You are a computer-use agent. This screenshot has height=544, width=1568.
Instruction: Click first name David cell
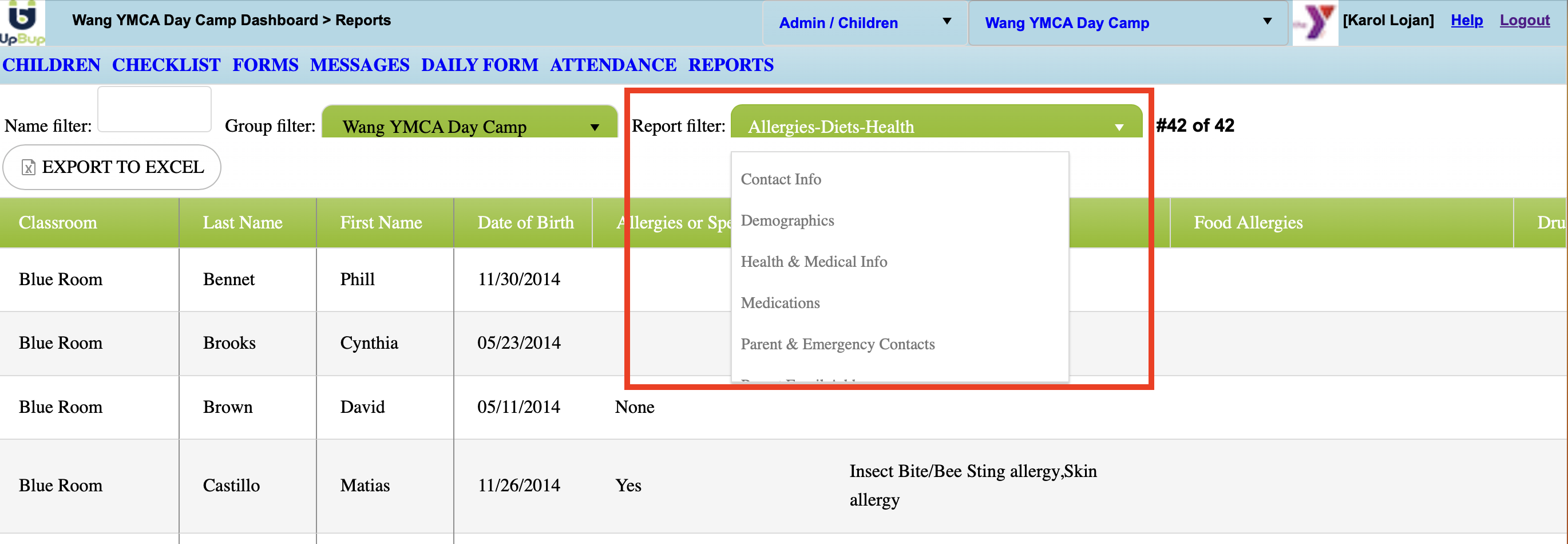(x=362, y=407)
